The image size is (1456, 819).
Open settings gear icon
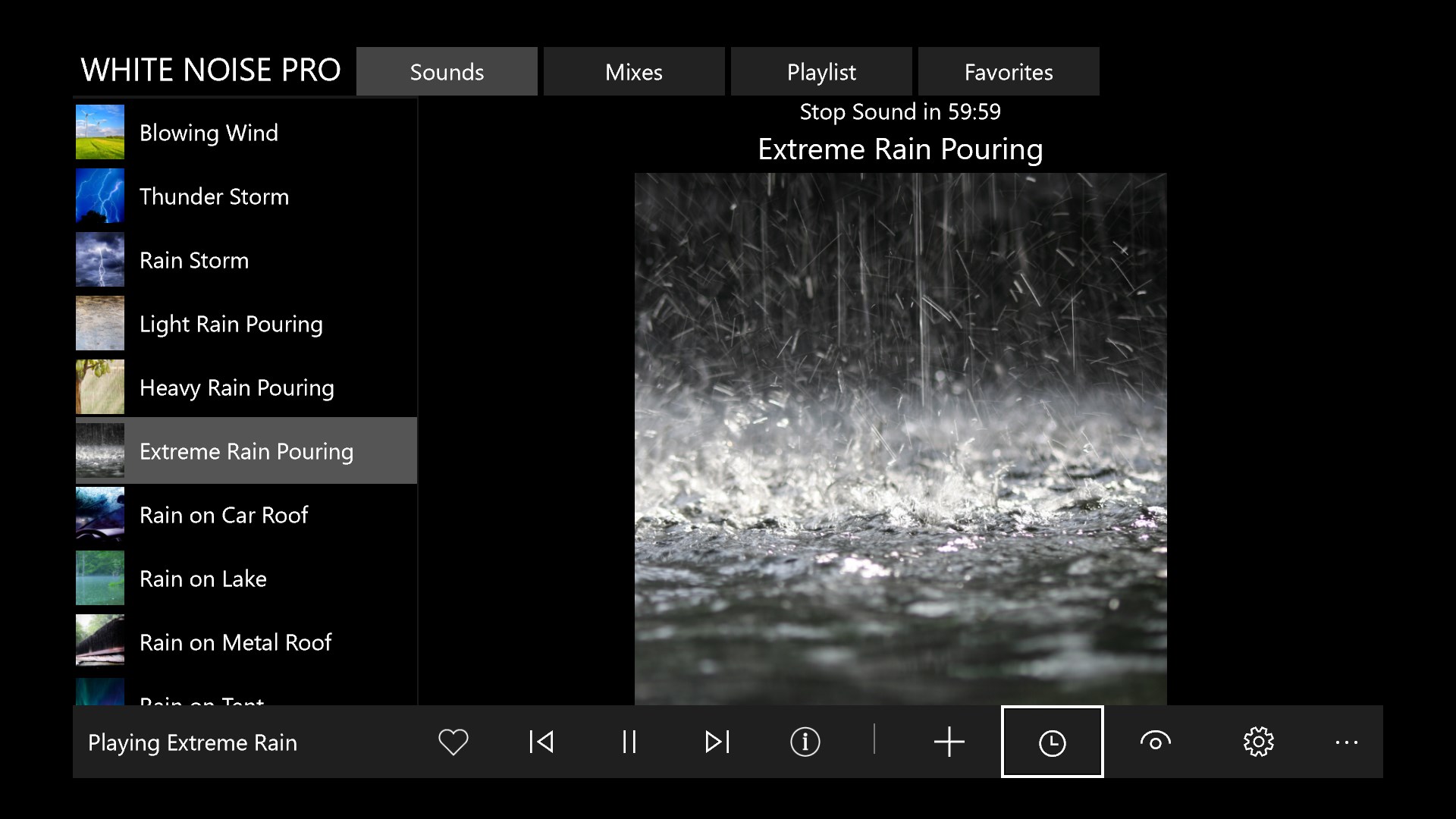coord(1258,742)
